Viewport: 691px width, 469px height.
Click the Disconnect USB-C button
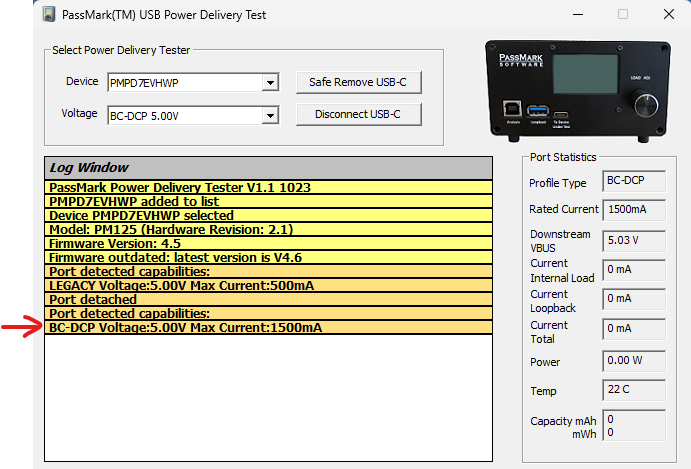point(358,114)
